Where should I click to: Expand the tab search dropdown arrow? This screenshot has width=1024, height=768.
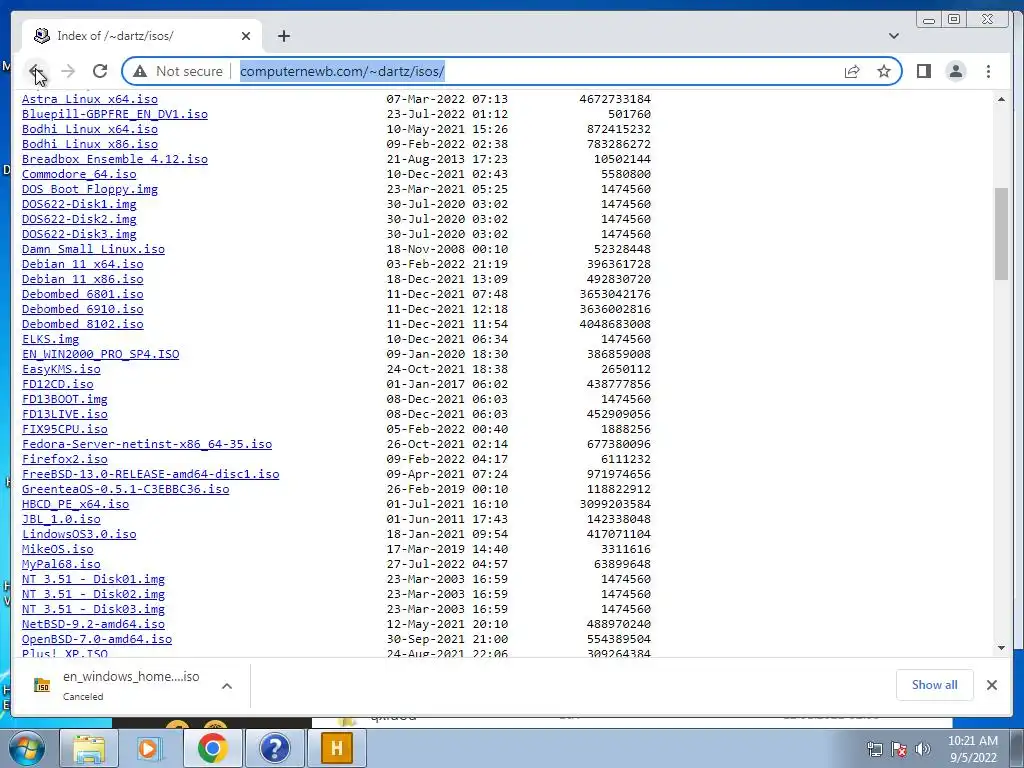[x=893, y=36]
